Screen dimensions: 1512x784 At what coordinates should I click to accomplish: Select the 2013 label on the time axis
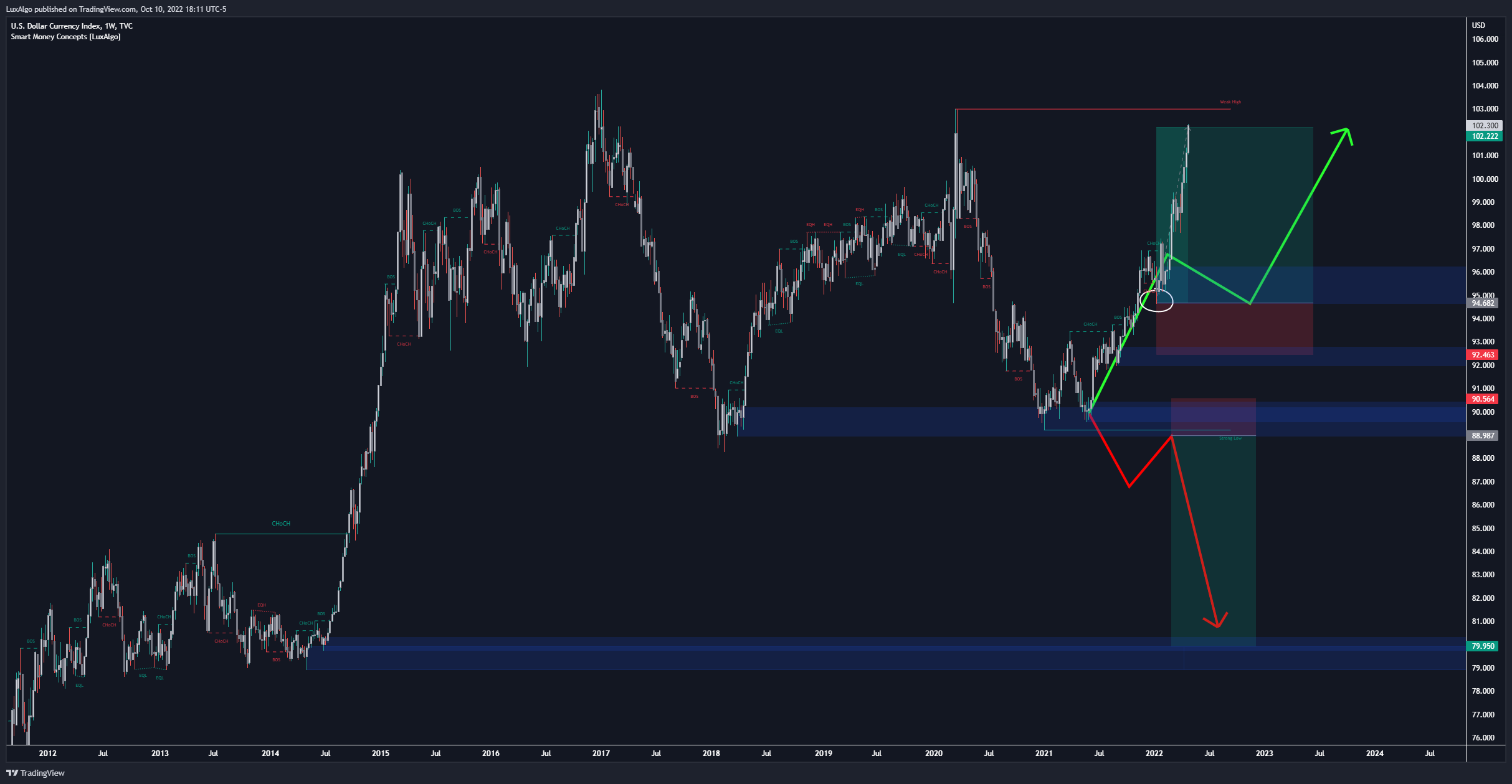[x=160, y=753]
